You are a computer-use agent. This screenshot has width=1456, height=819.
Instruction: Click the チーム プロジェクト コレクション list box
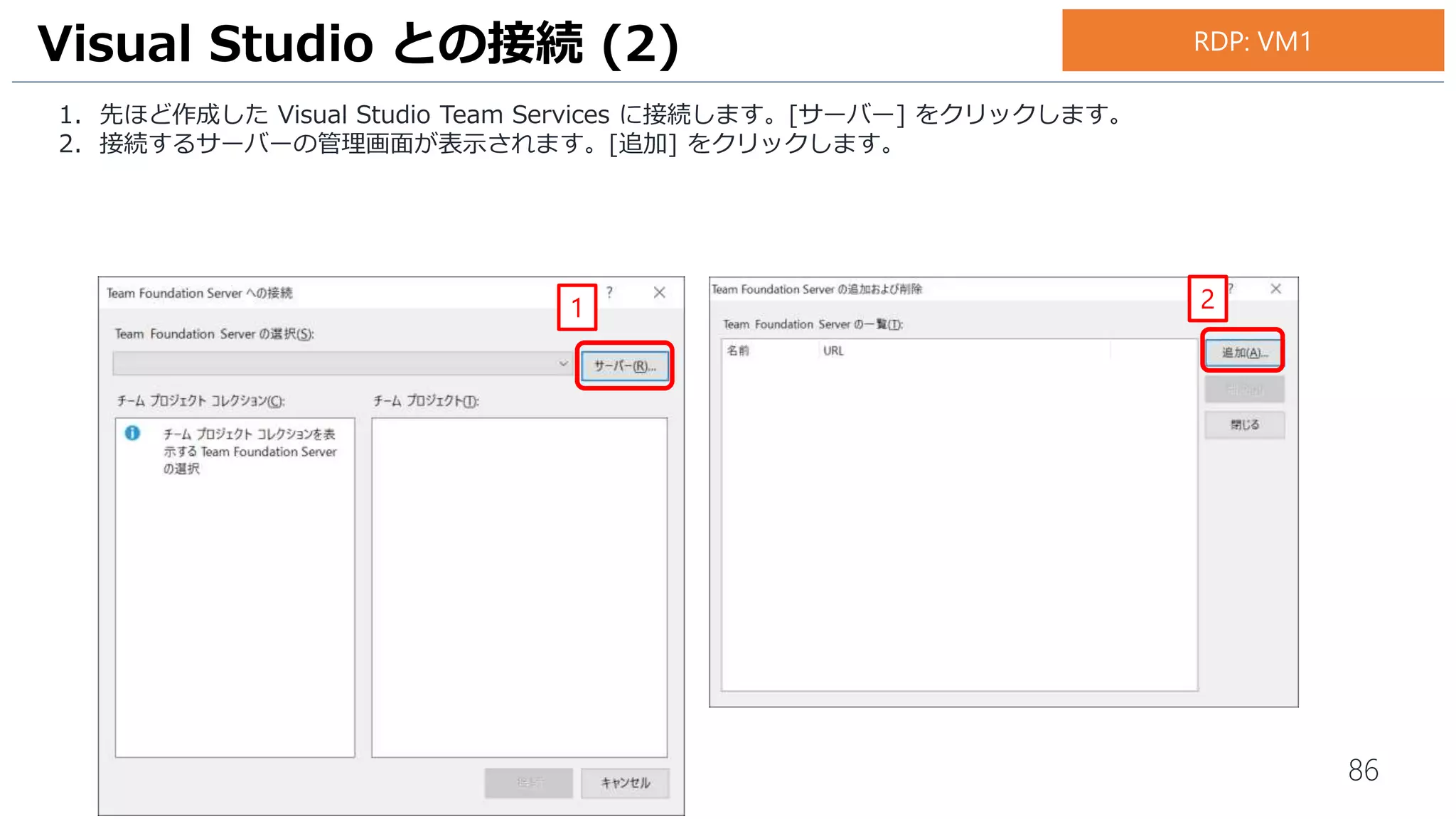pyautogui.click(x=235, y=587)
